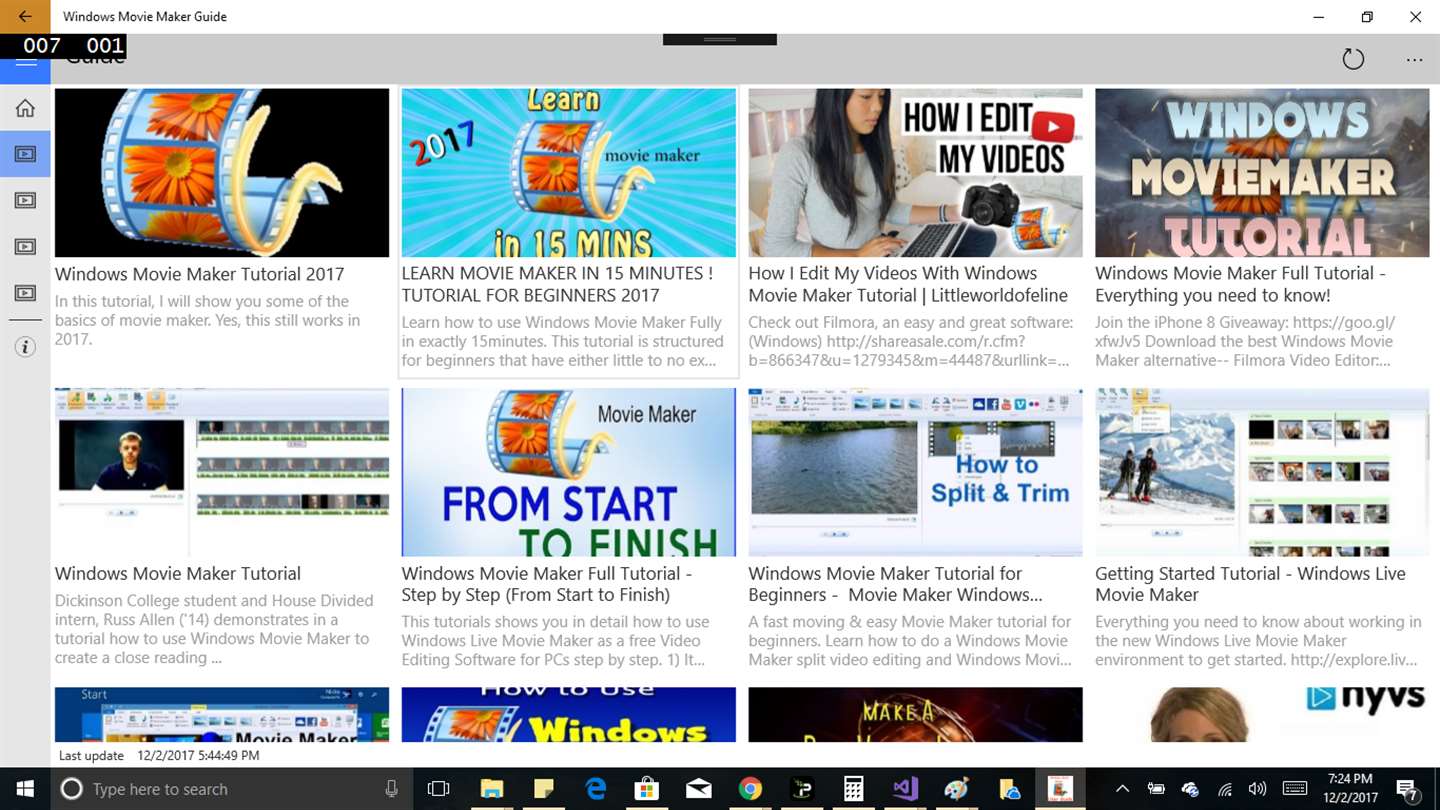Viewport: 1440px width, 810px height.
Task: Open the video section icon directly above the info icon
Action: coord(25,293)
